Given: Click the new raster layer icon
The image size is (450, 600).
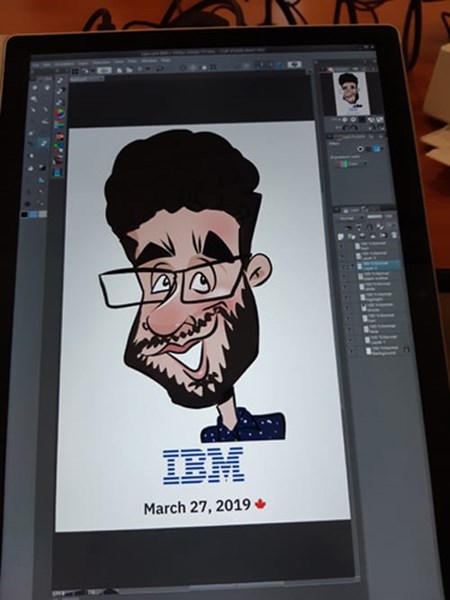Looking at the screenshot, I should point(341,237).
